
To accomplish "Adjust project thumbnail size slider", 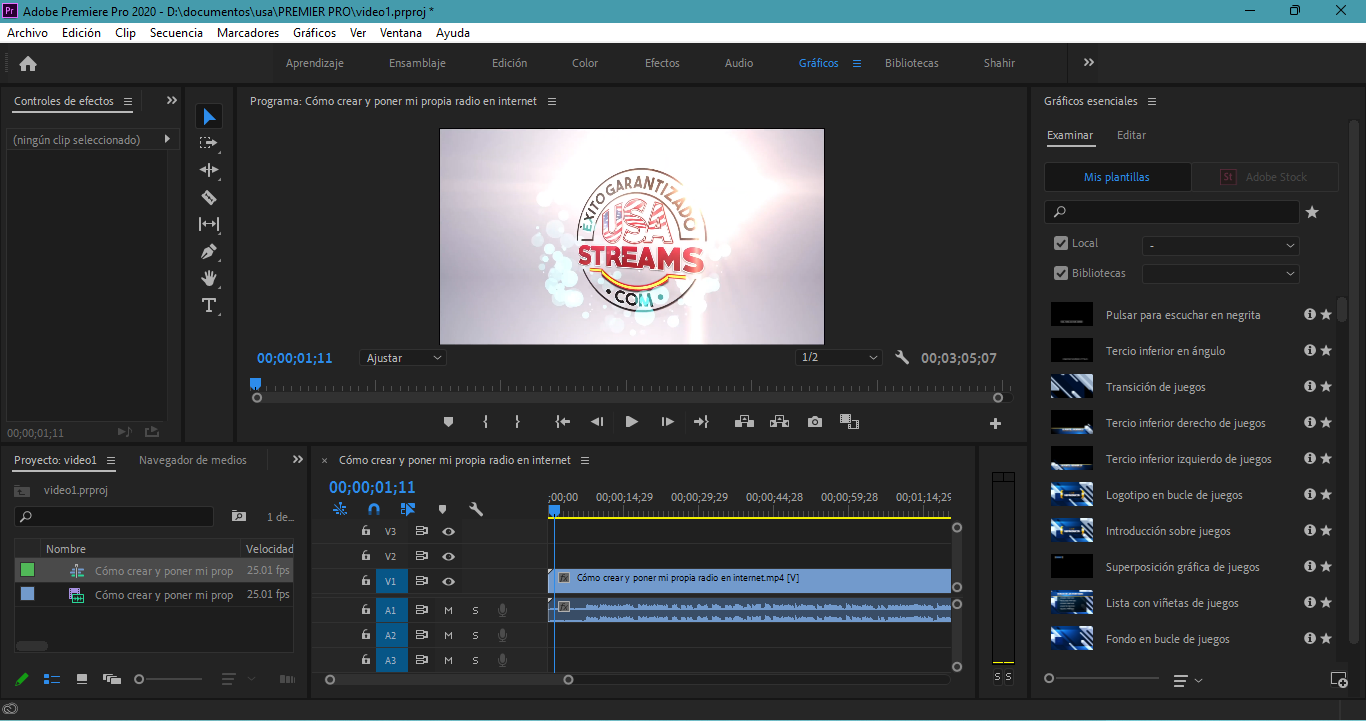I will (139, 679).
